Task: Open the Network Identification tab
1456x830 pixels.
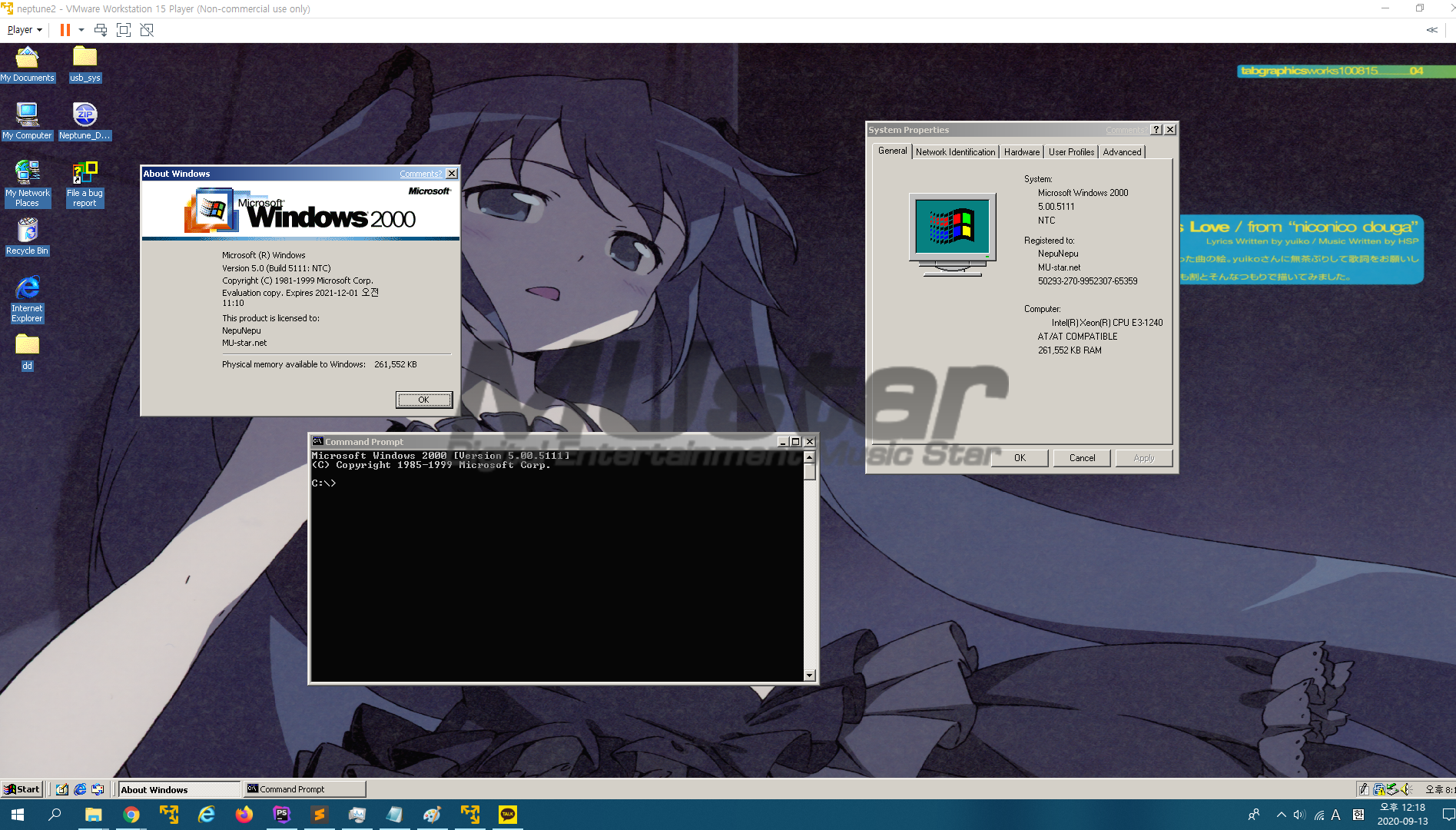Action: [955, 152]
